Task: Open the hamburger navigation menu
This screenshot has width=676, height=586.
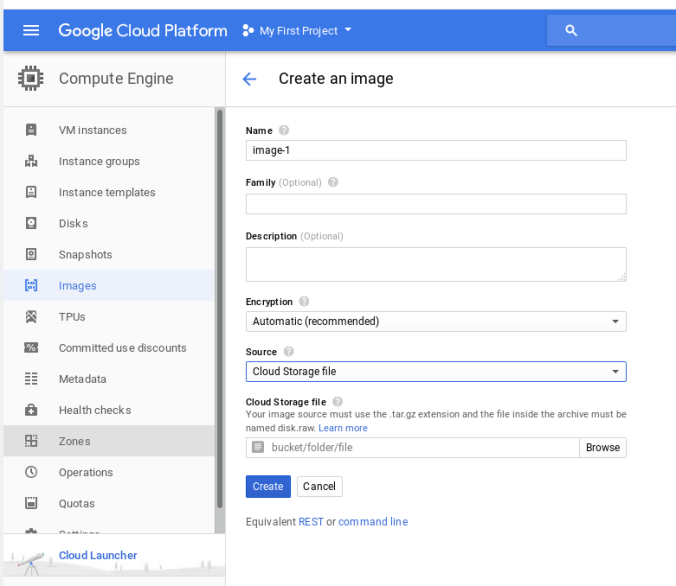Action: [x=31, y=30]
